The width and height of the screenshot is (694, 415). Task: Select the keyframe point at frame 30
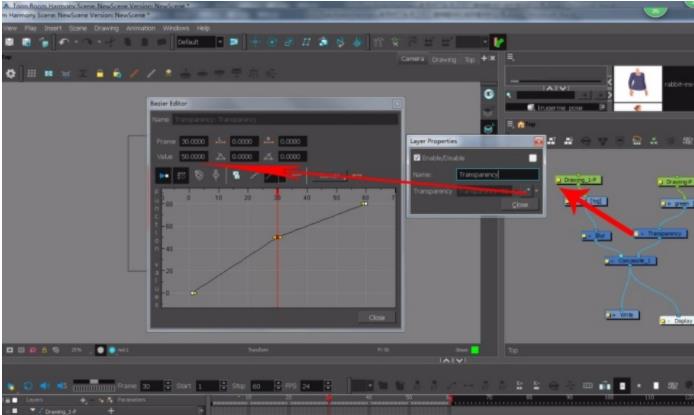coord(277,237)
